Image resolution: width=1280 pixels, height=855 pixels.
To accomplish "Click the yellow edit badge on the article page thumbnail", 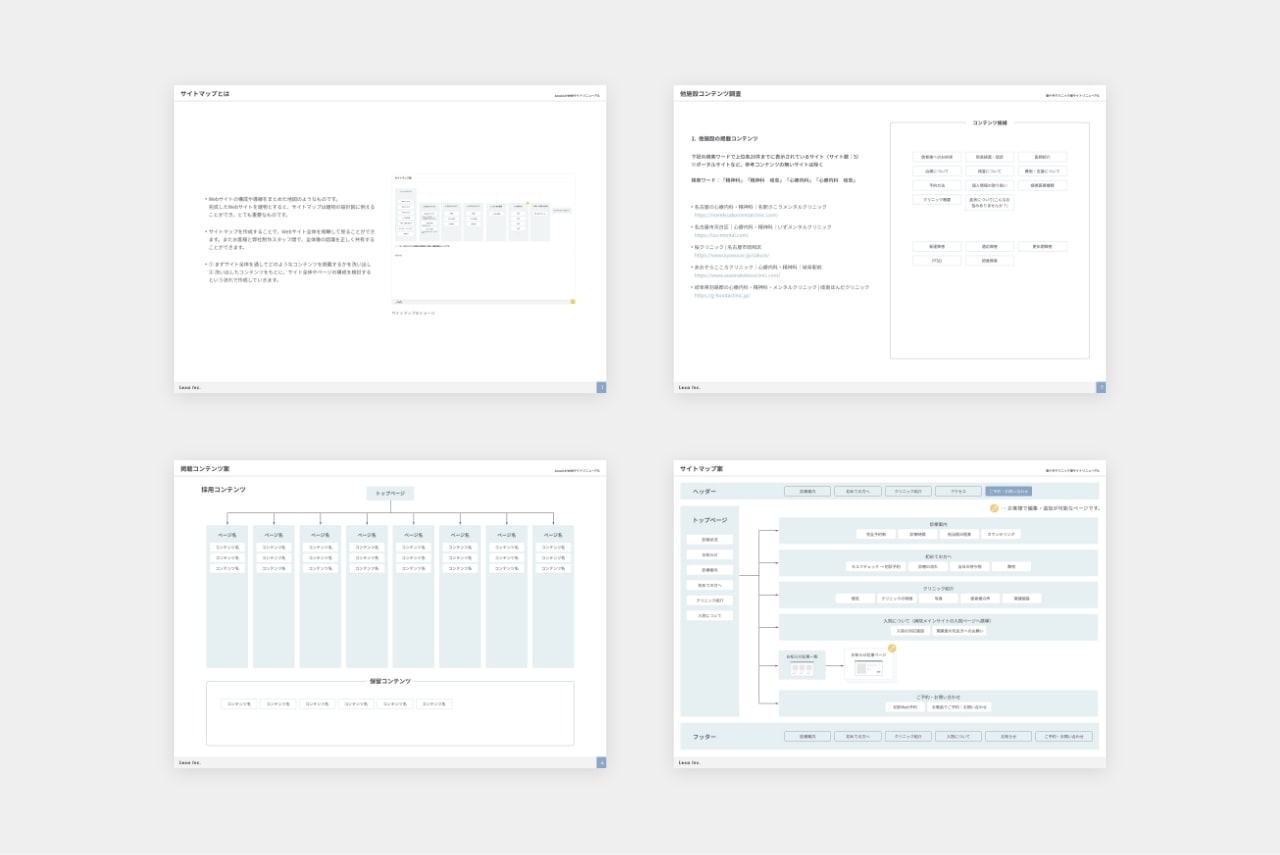I will point(892,648).
